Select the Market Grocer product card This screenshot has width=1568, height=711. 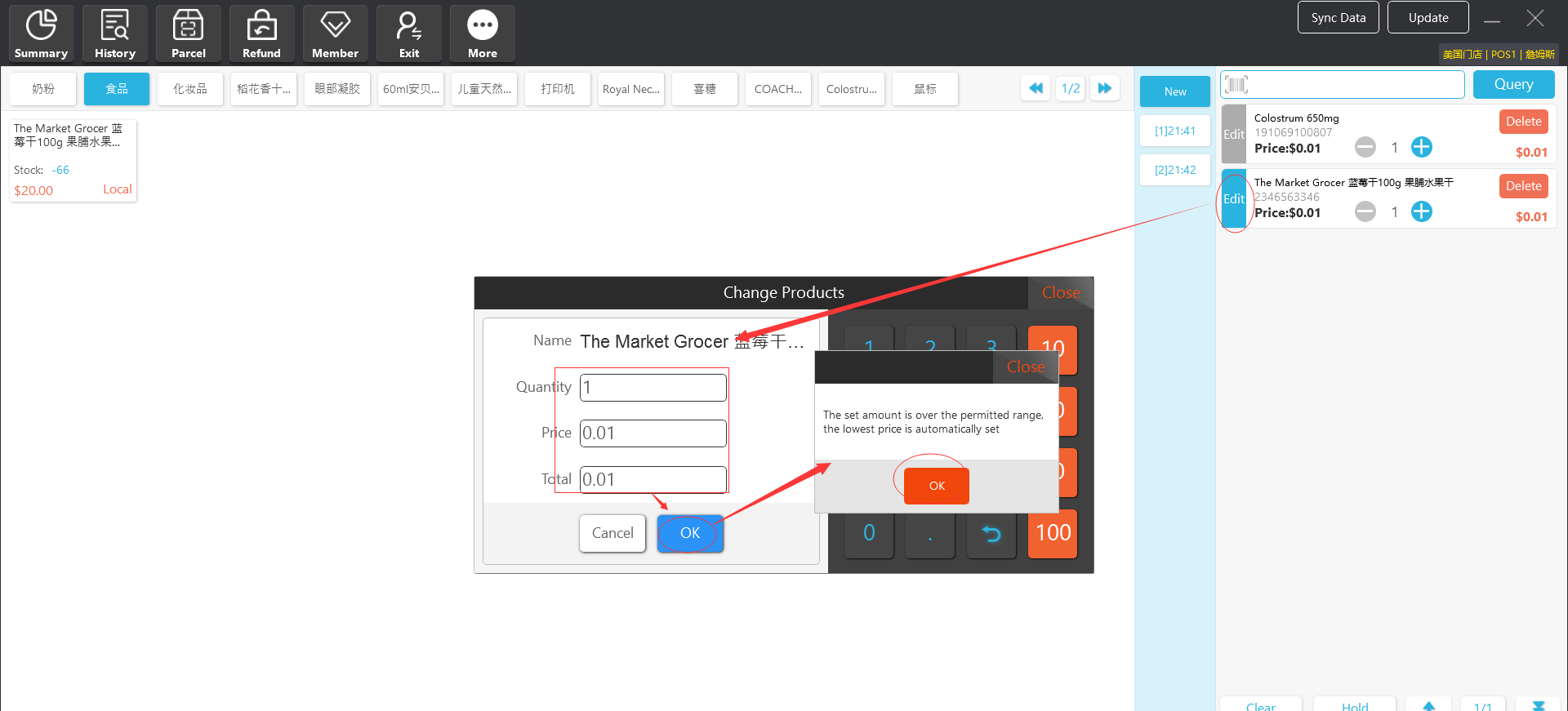[x=73, y=160]
